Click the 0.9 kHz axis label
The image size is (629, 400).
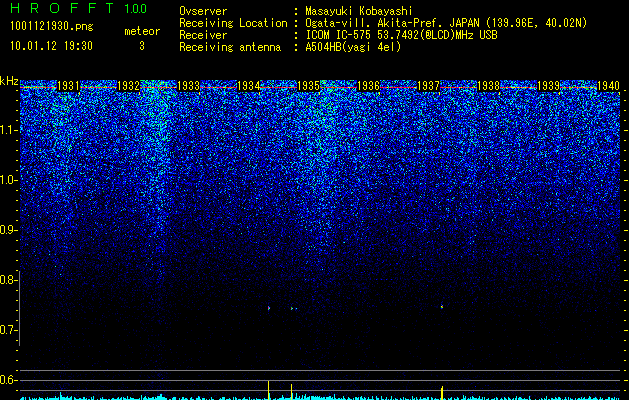(9, 230)
